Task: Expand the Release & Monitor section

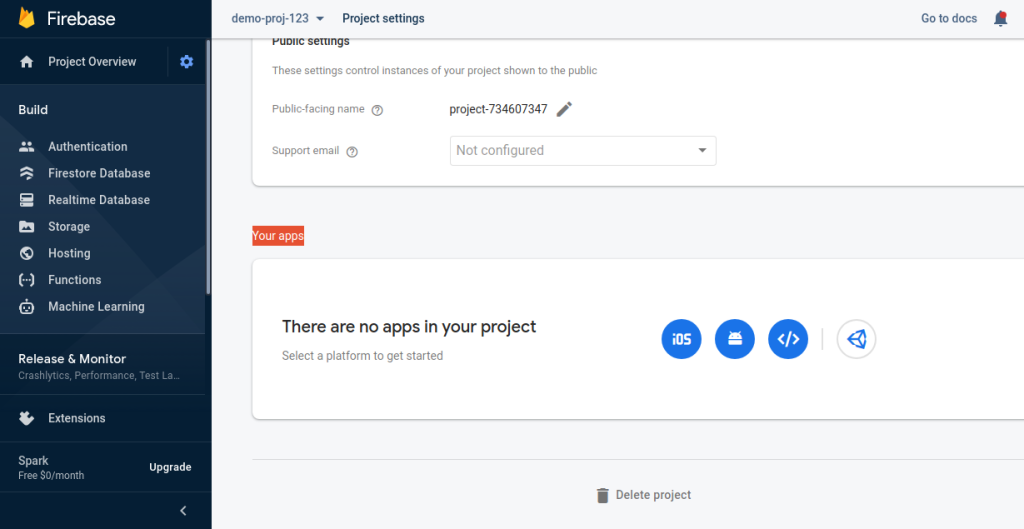Action: point(103,366)
